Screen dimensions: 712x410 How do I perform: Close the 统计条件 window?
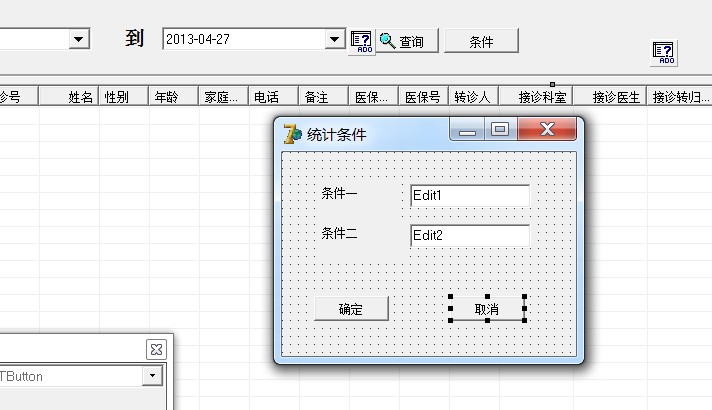click(x=547, y=129)
